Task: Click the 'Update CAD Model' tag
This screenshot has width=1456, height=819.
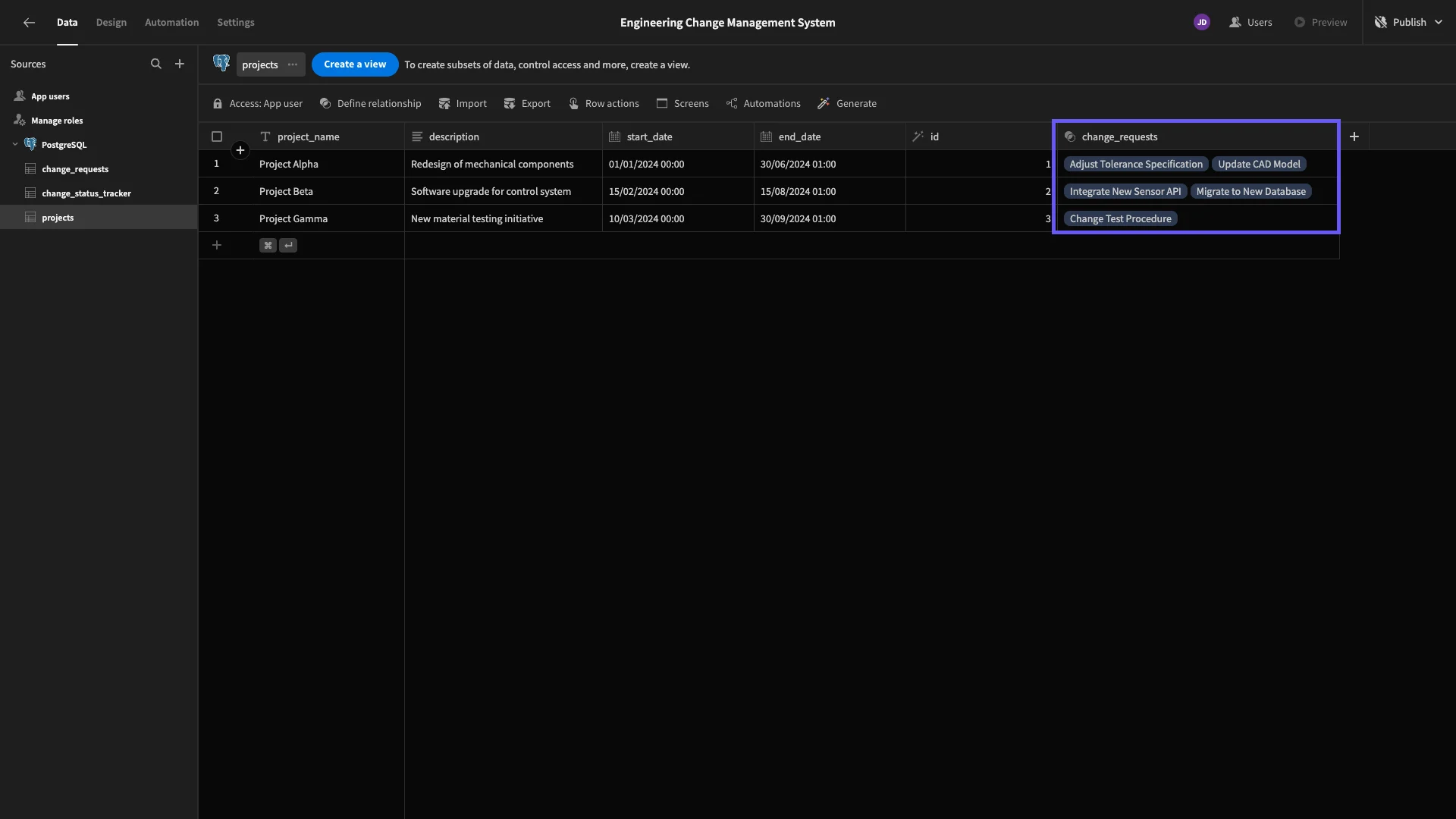Action: coord(1259,164)
